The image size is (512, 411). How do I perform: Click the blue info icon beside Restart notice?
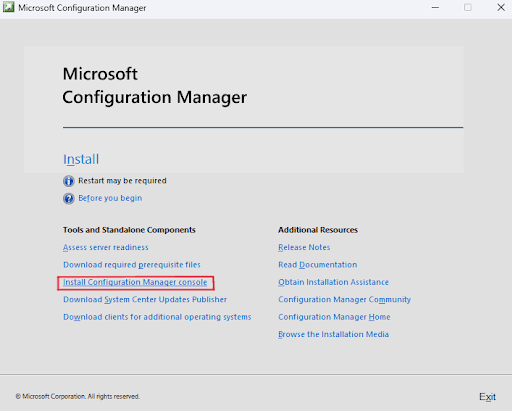69,181
